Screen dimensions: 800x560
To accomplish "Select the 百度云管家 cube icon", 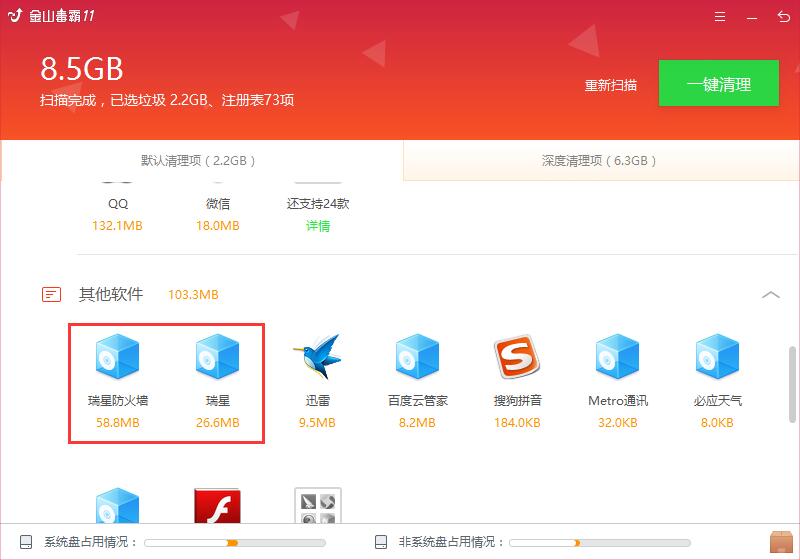I will pyautogui.click(x=417, y=356).
